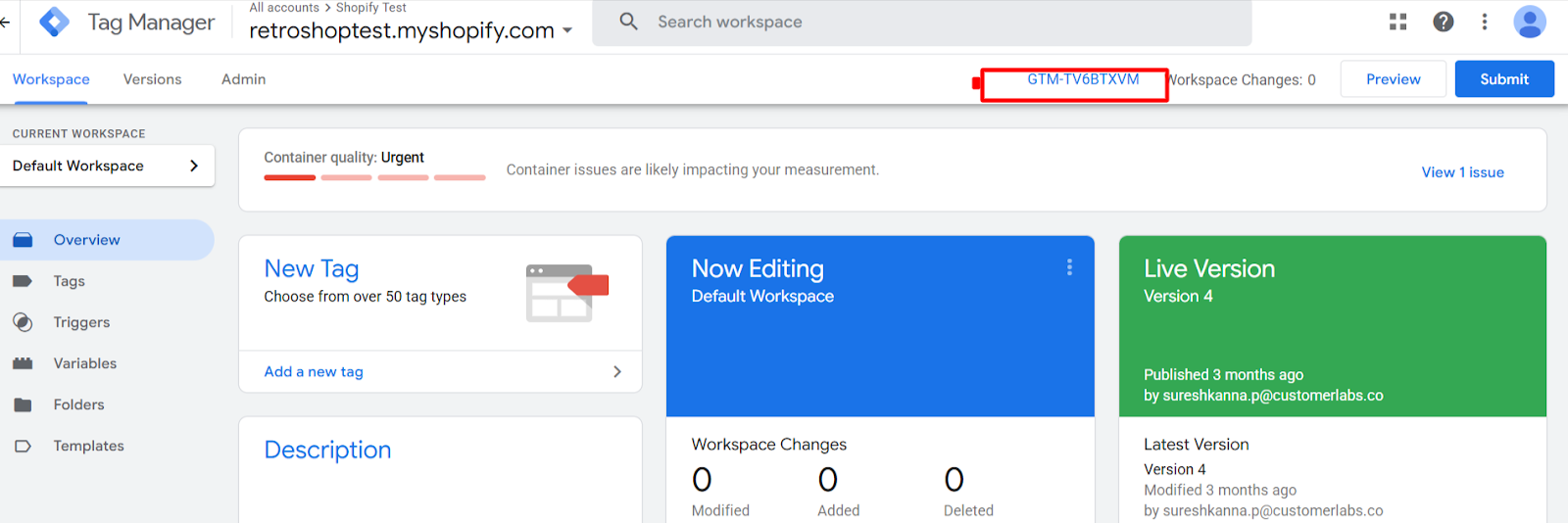Click the Triggers sidebar icon

pos(23,322)
